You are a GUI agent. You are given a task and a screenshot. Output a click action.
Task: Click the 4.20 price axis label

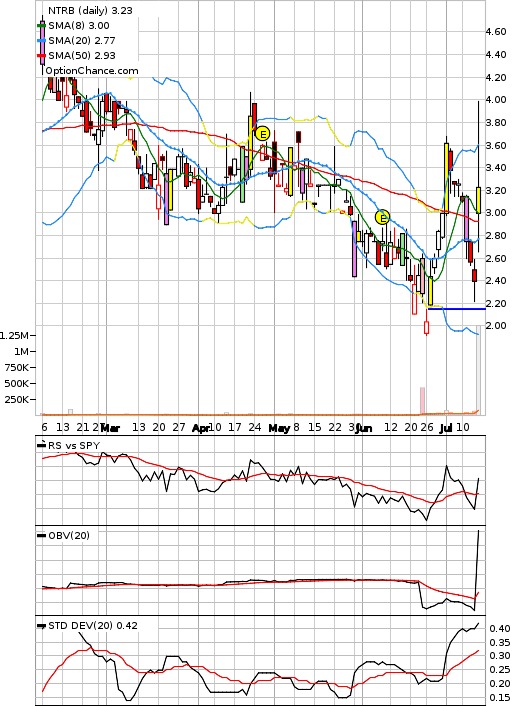[x=495, y=77]
